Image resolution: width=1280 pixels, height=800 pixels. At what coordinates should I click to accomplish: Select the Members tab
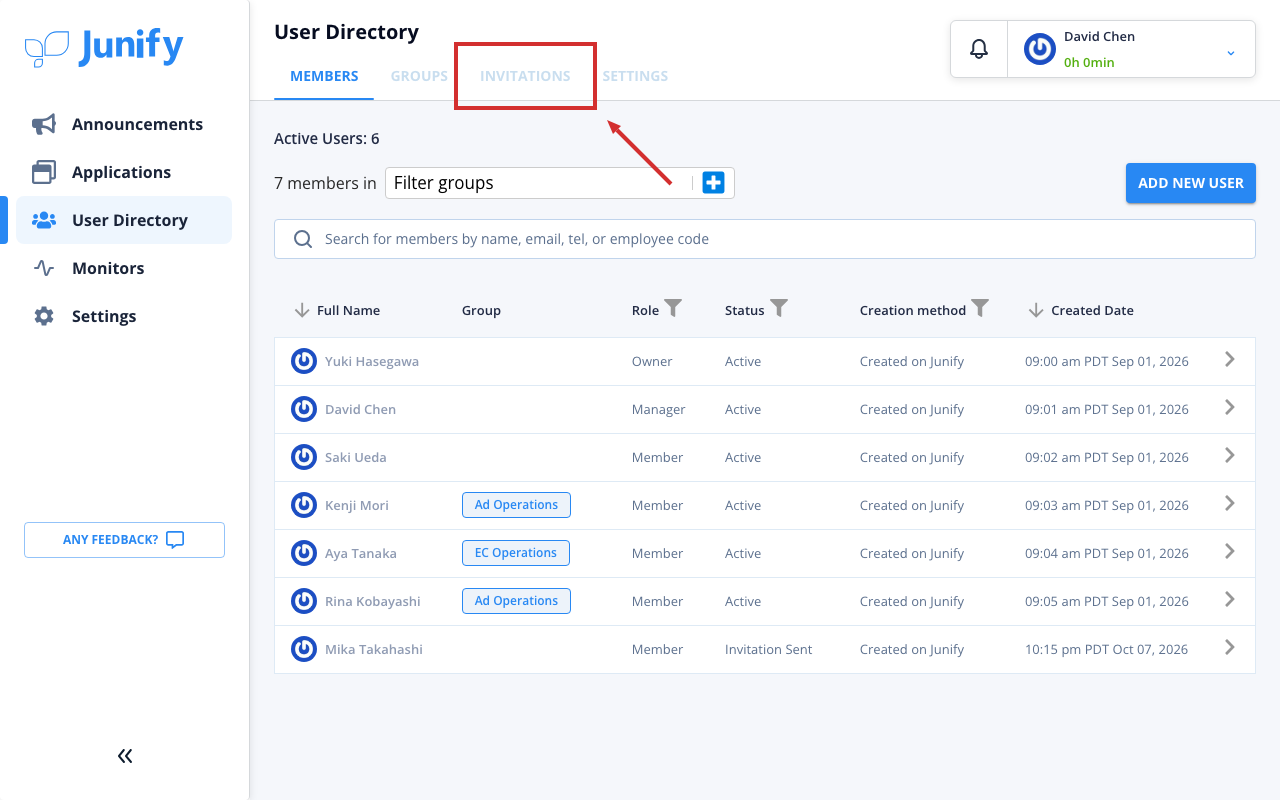(324, 76)
